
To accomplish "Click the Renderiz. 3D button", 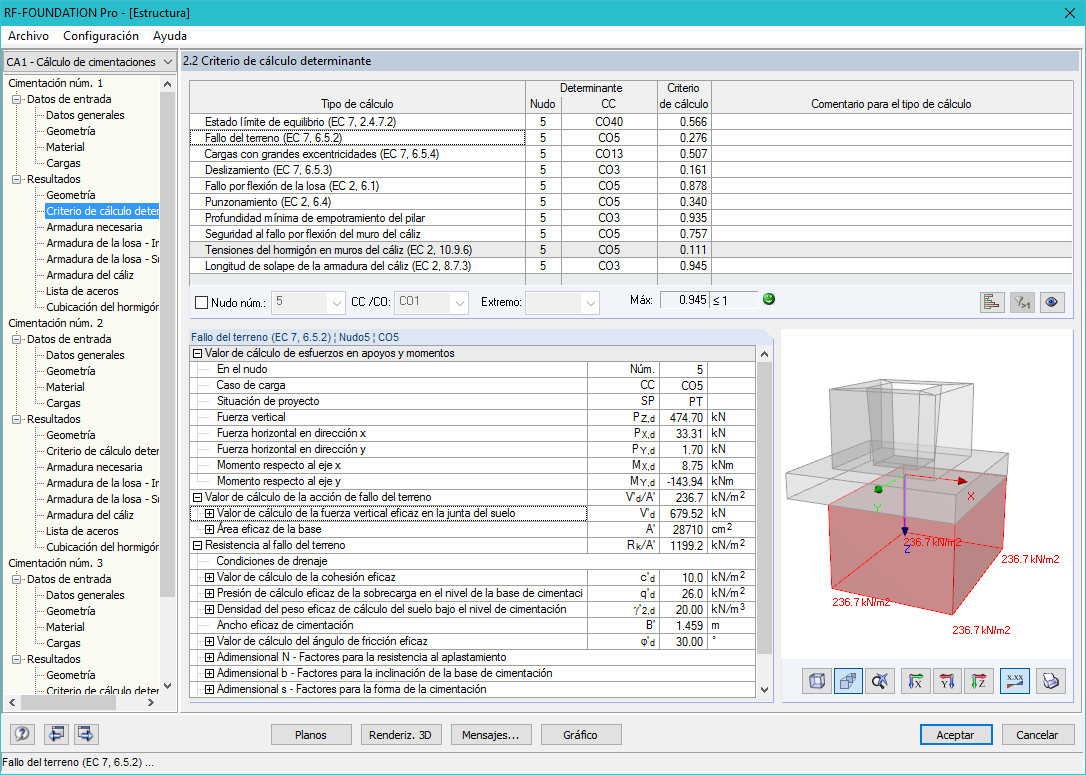I will 400,735.
